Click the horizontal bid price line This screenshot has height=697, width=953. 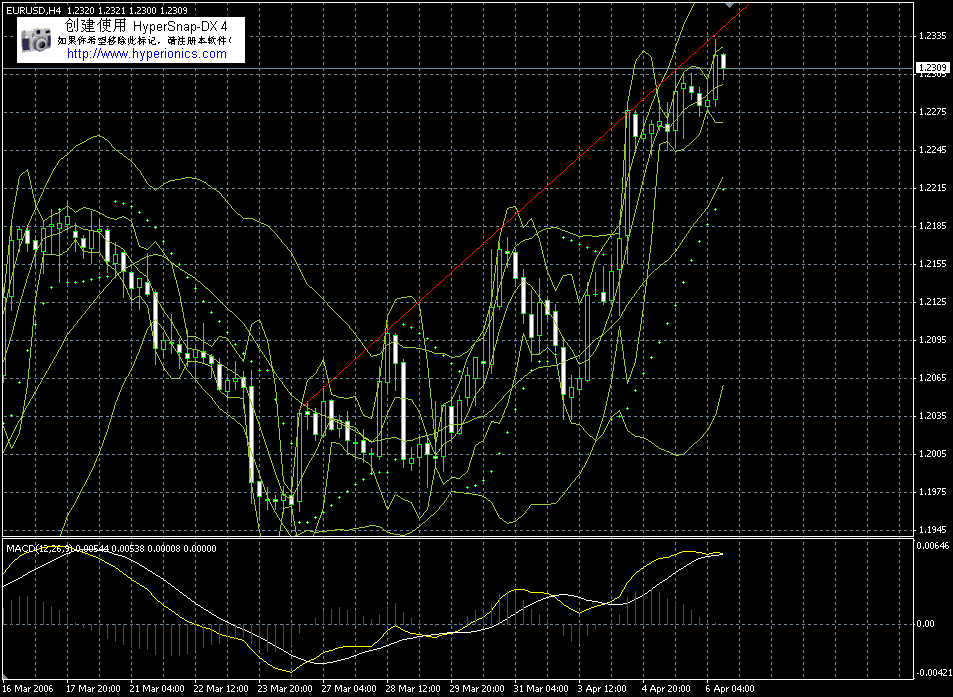click(x=456, y=69)
